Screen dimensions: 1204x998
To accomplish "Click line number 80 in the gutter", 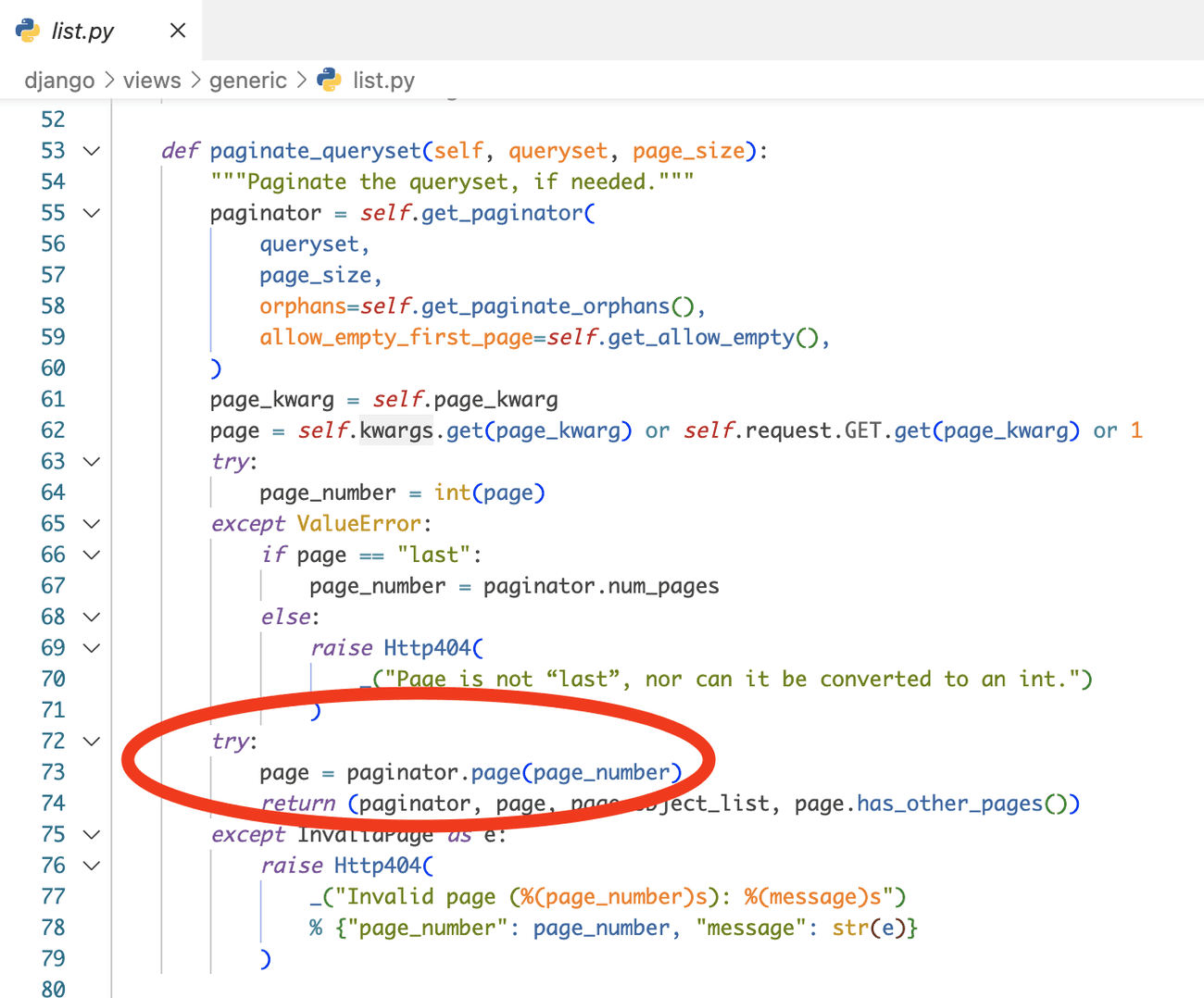I will [x=54, y=989].
